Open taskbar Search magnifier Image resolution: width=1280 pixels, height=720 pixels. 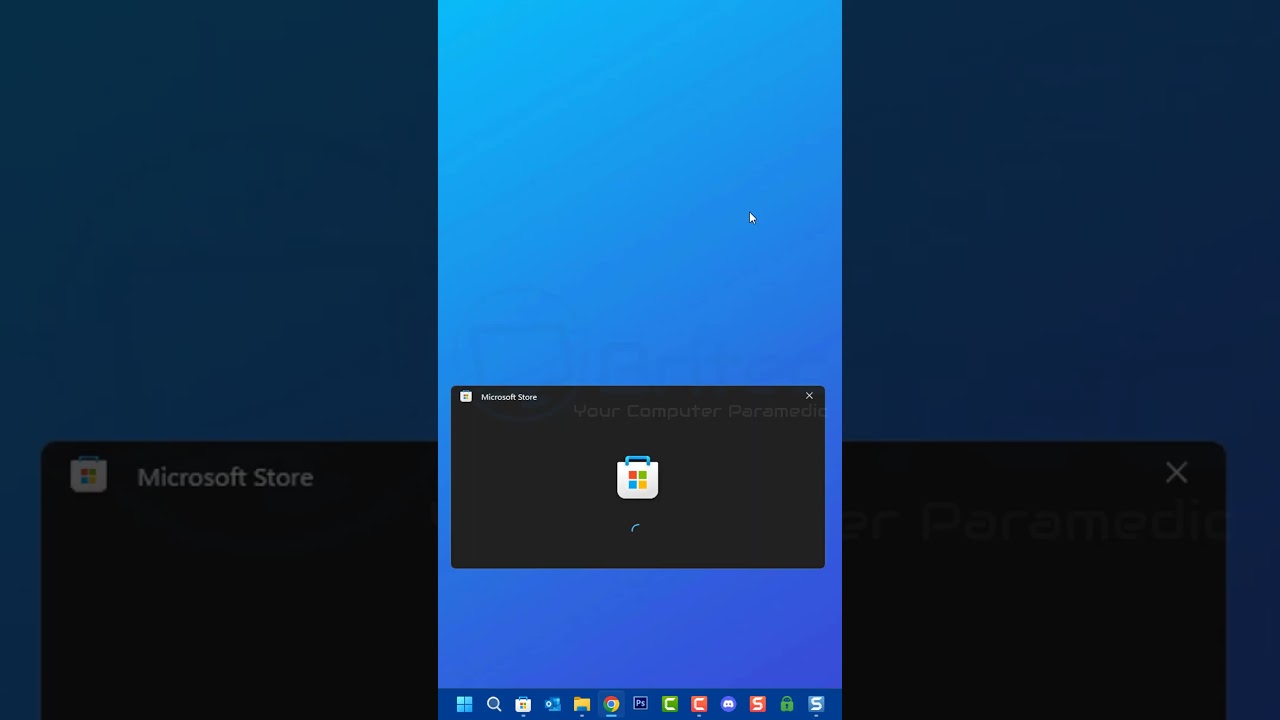494,704
